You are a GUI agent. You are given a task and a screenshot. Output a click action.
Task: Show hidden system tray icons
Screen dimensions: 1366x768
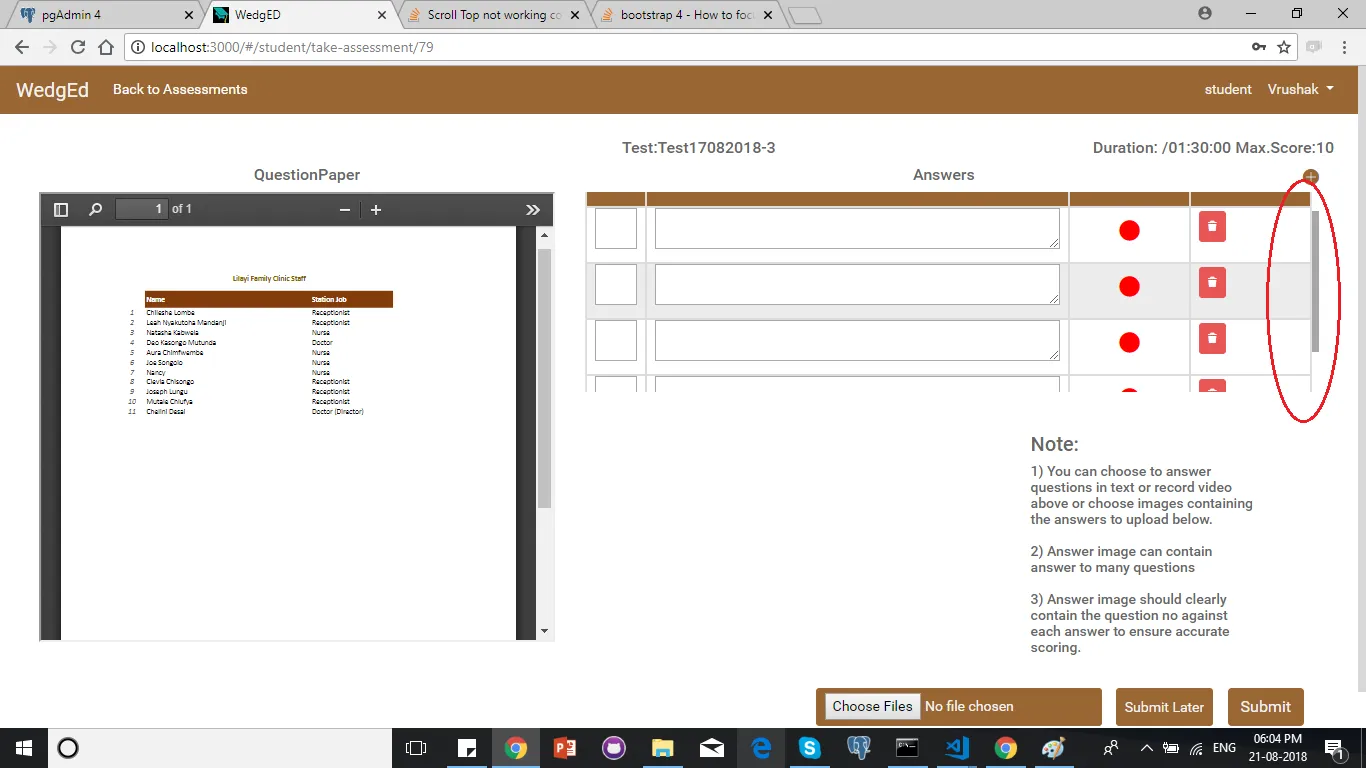click(x=1146, y=748)
